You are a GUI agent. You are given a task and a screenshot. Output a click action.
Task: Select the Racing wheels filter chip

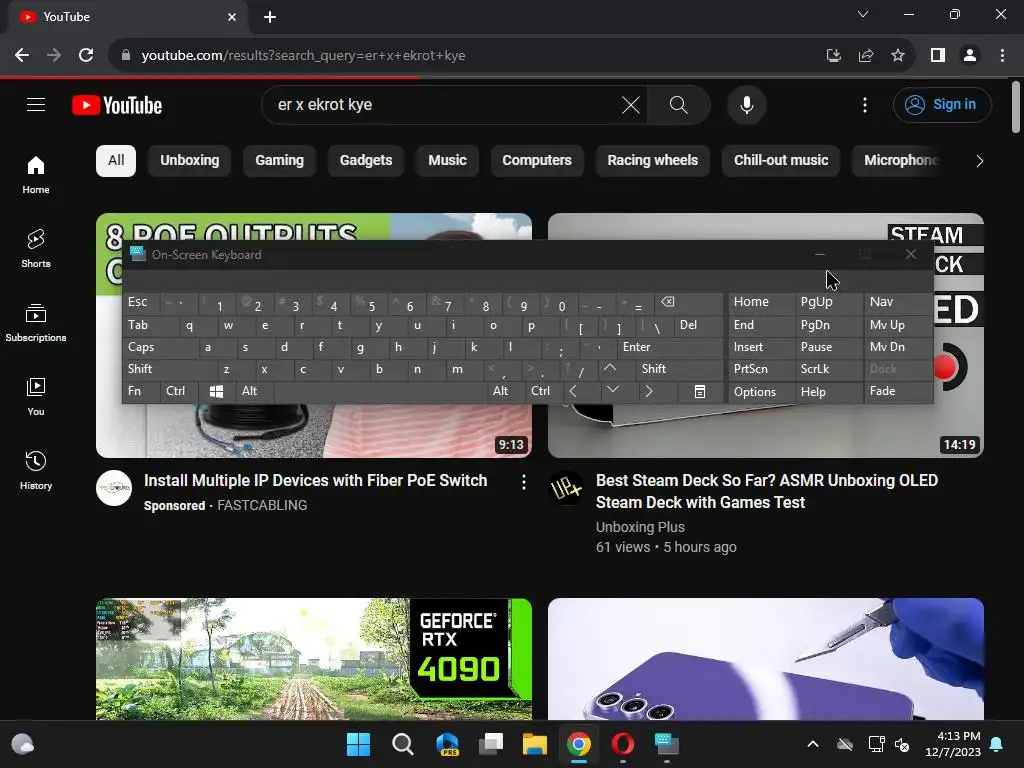(652, 161)
